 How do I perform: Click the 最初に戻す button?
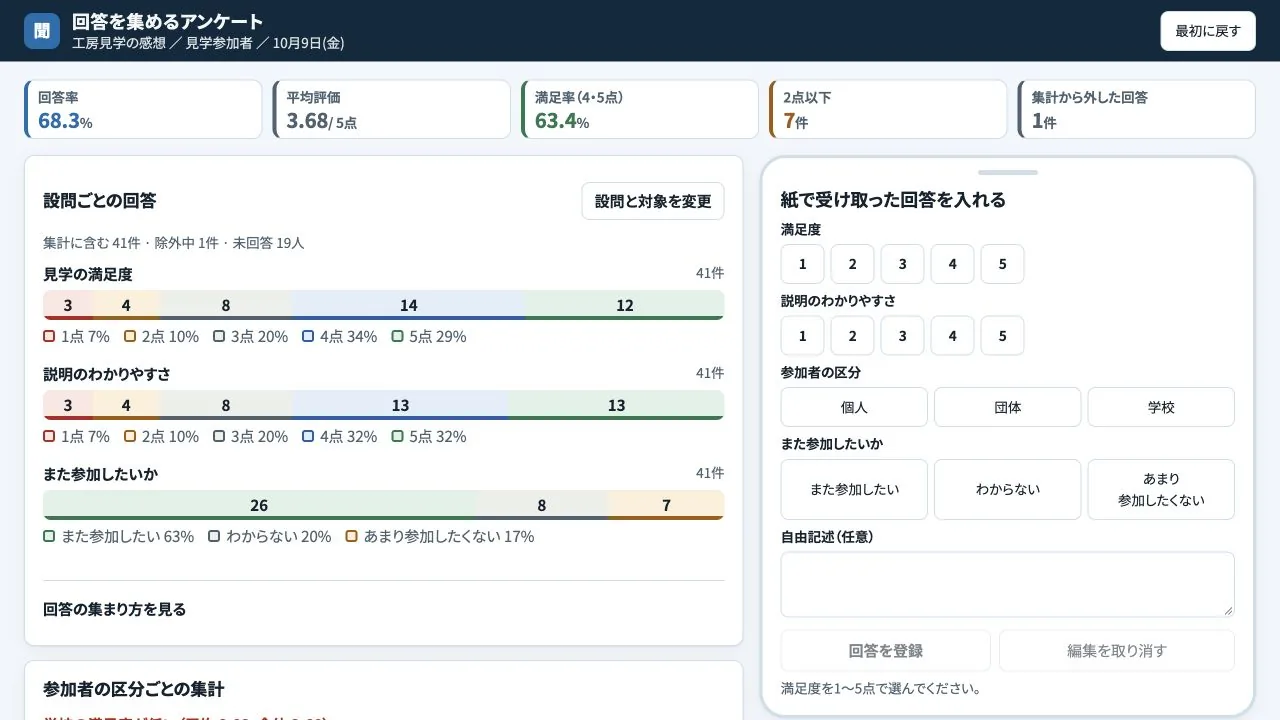tap(1208, 31)
